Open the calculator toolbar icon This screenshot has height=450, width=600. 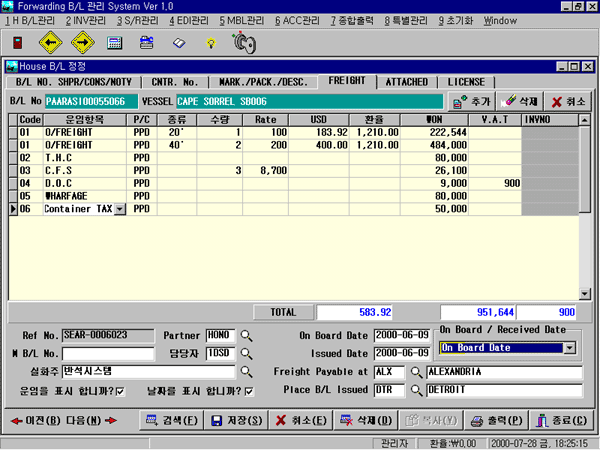(114, 42)
